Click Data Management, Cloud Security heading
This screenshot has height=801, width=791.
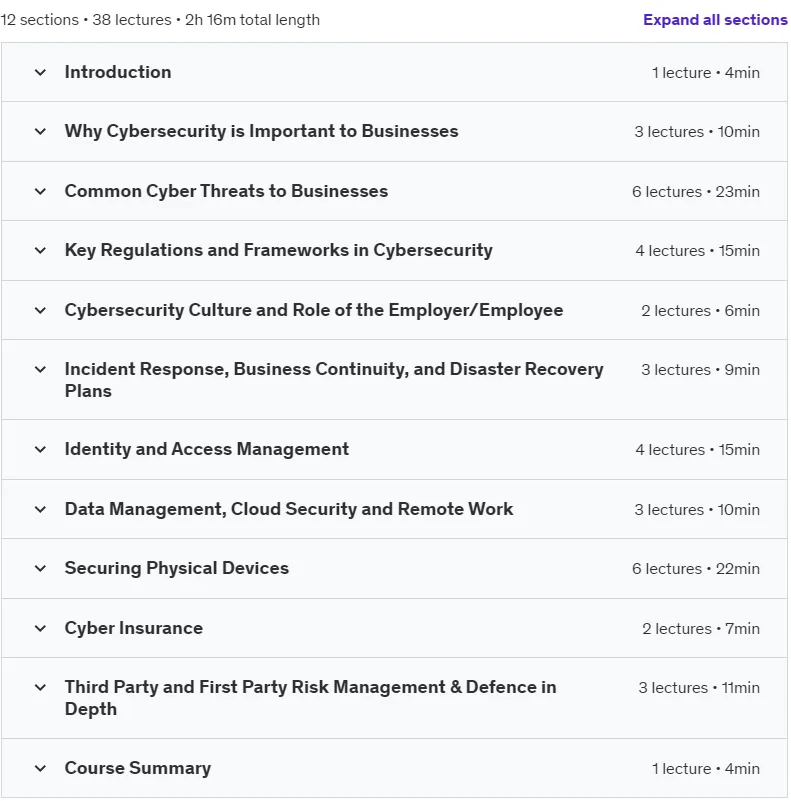289,509
